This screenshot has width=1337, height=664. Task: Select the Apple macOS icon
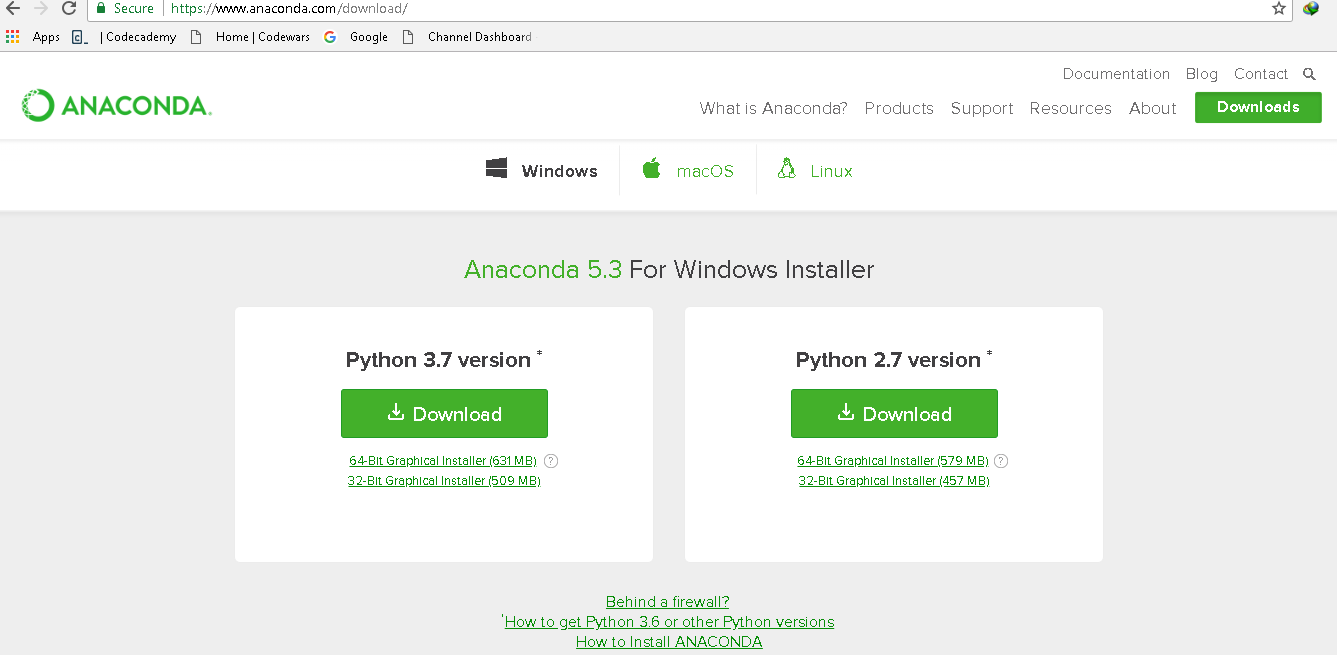651,169
